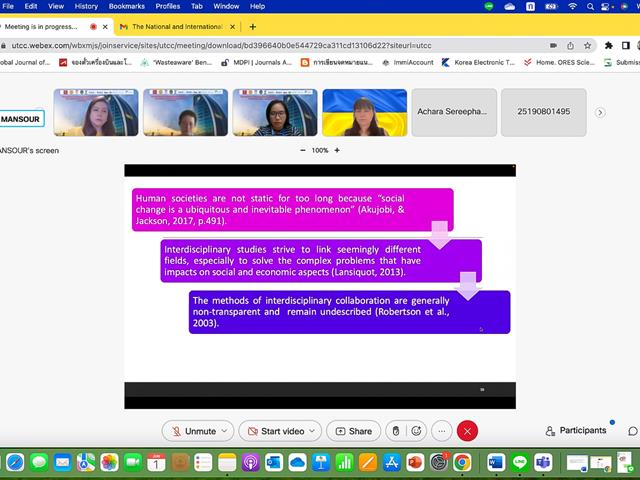Open the chat bubble icon beside Participants

click(x=633, y=431)
